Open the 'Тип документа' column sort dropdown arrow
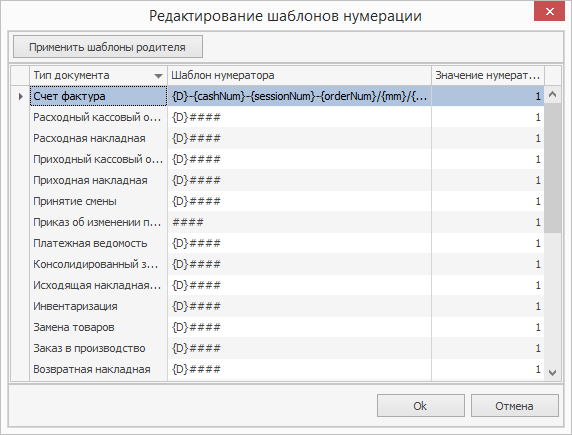The height and width of the screenshot is (435, 572). [158, 76]
